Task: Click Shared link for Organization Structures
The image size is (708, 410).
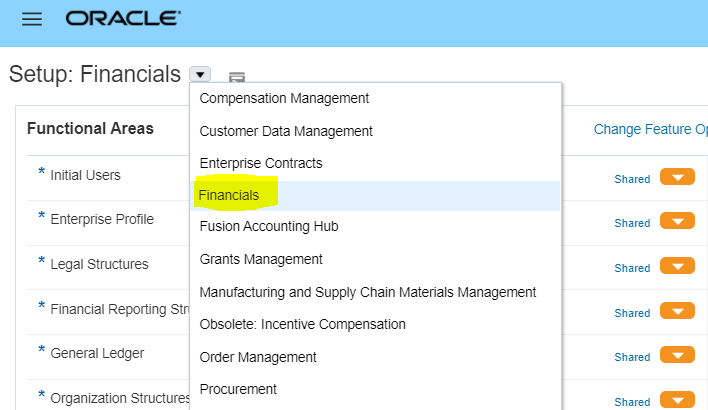Action: click(x=632, y=402)
